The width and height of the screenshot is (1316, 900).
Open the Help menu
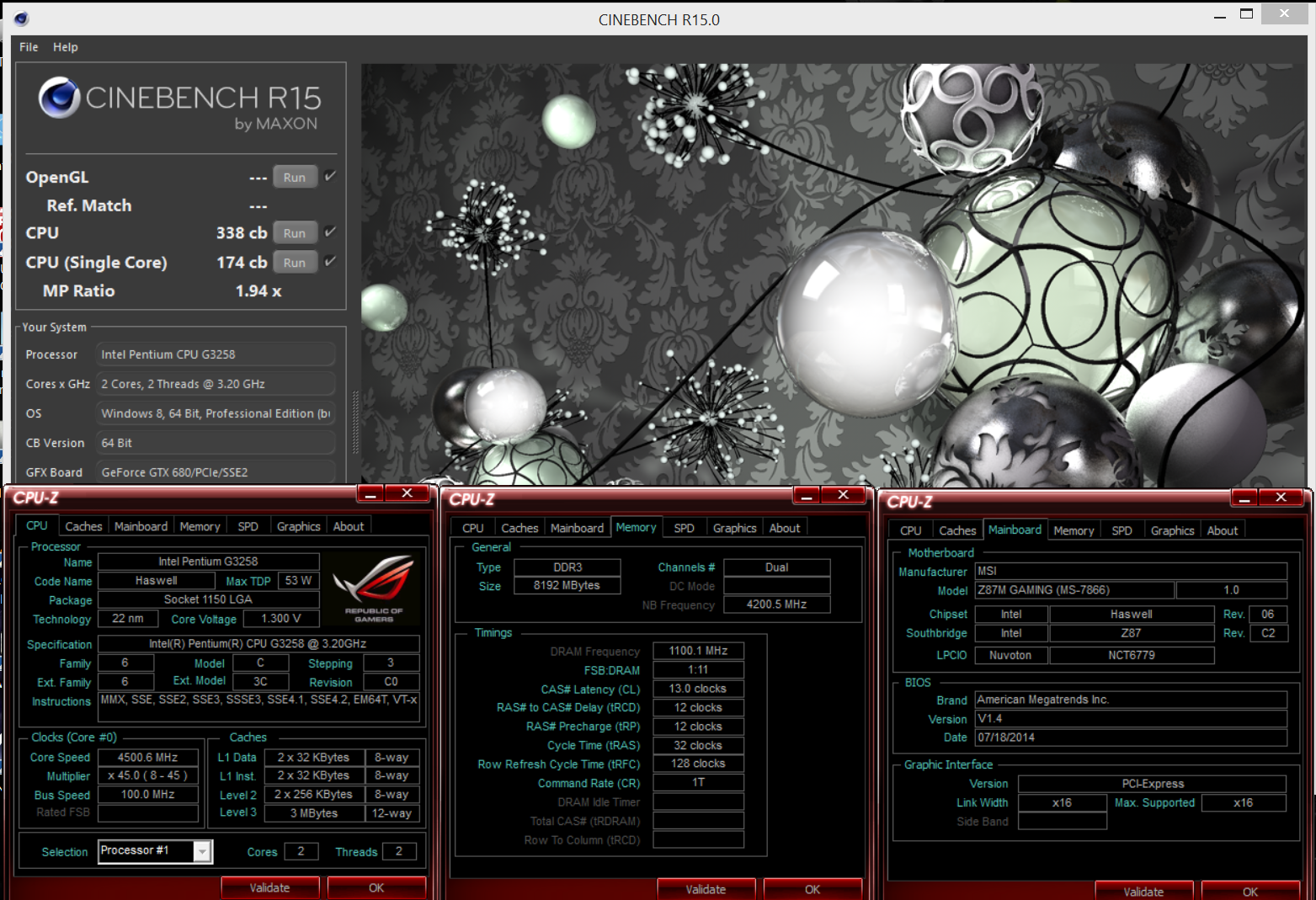coord(65,47)
